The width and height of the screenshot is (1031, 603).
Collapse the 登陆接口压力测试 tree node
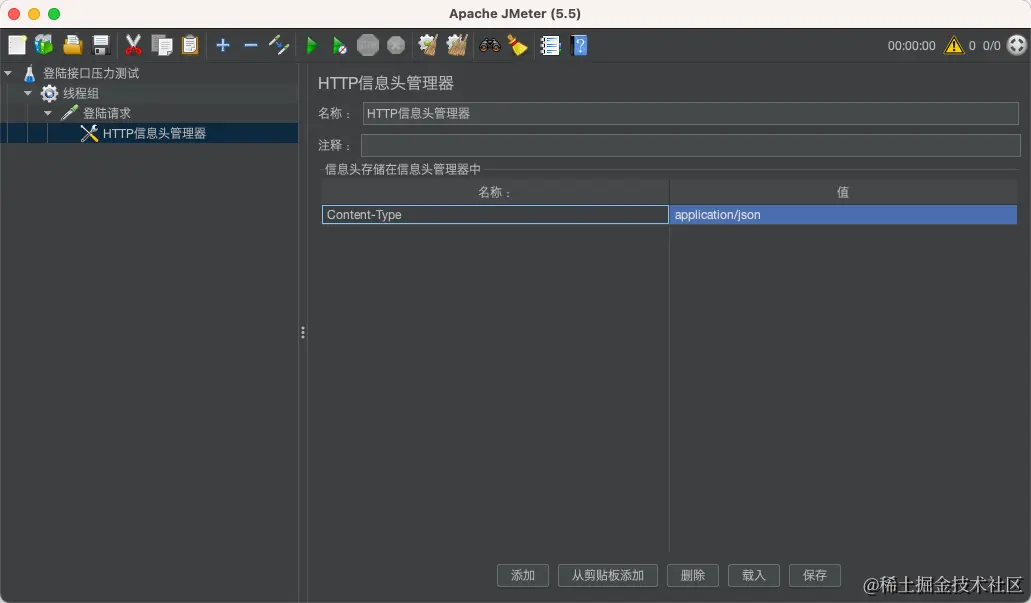9,73
